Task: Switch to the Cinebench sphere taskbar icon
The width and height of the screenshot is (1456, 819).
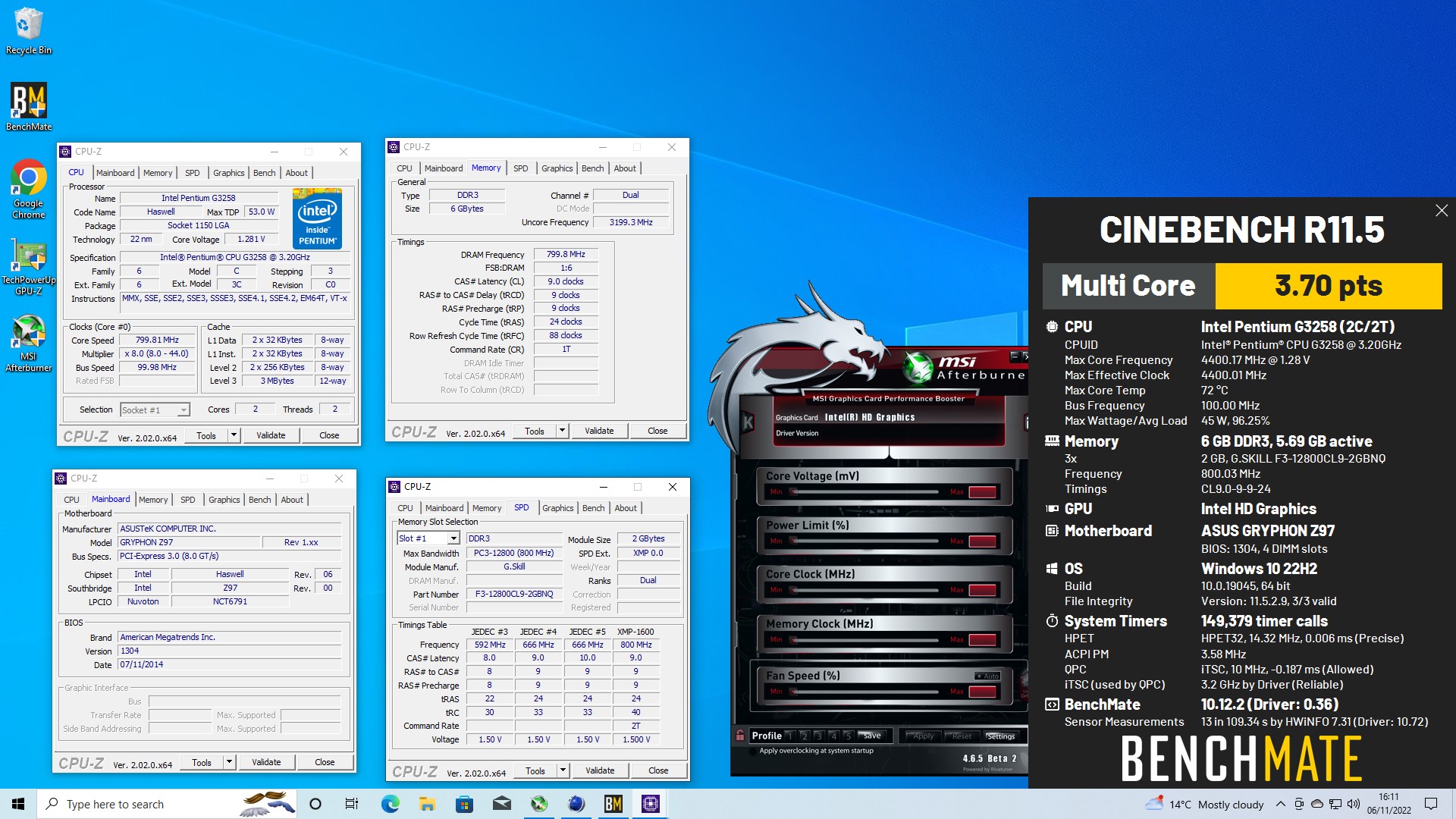Action: tap(576, 804)
